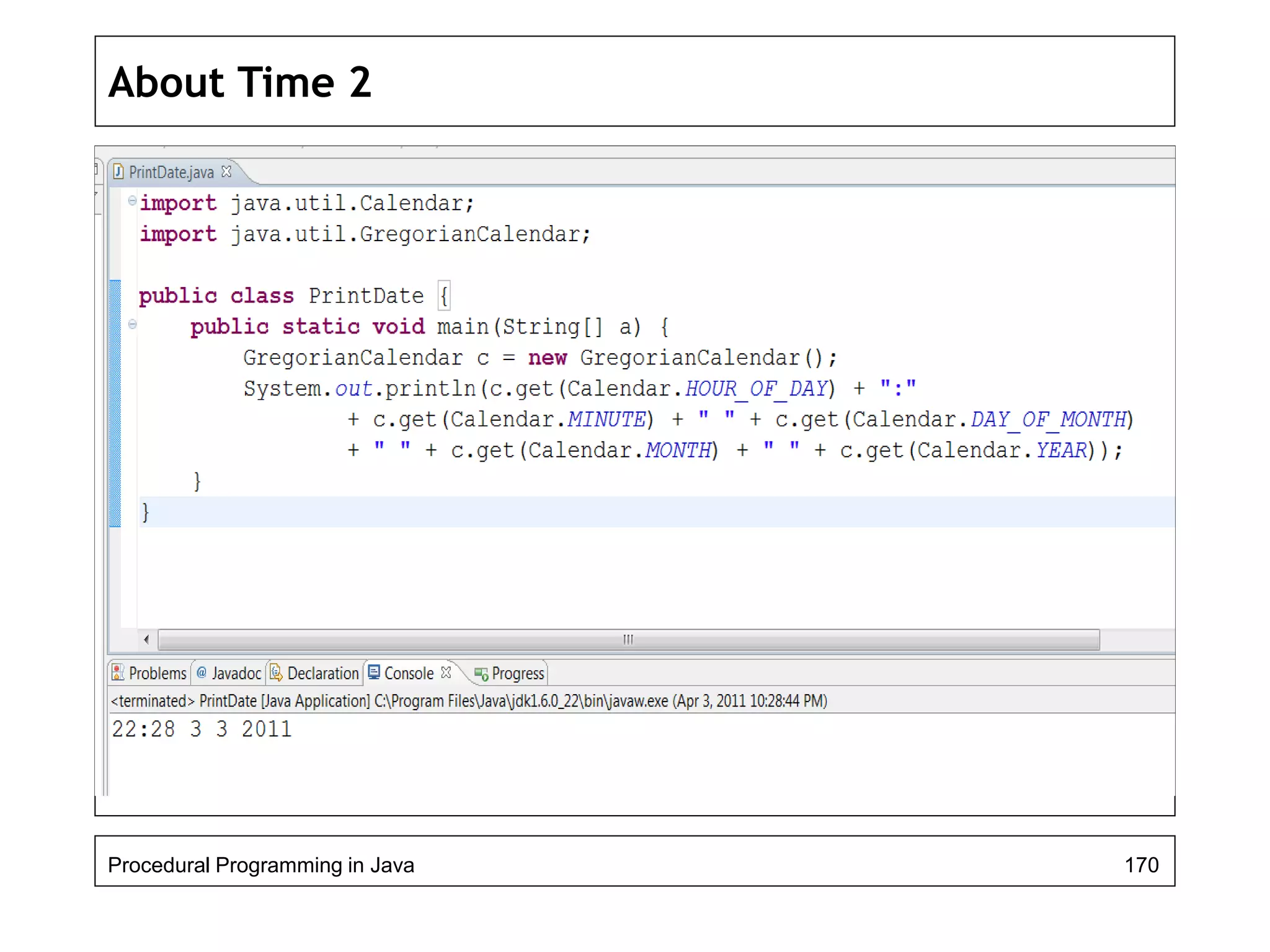Click 'HOUR_OF_DAY' constant in the code
Viewport: 1270px width, 952px height.
757,389
